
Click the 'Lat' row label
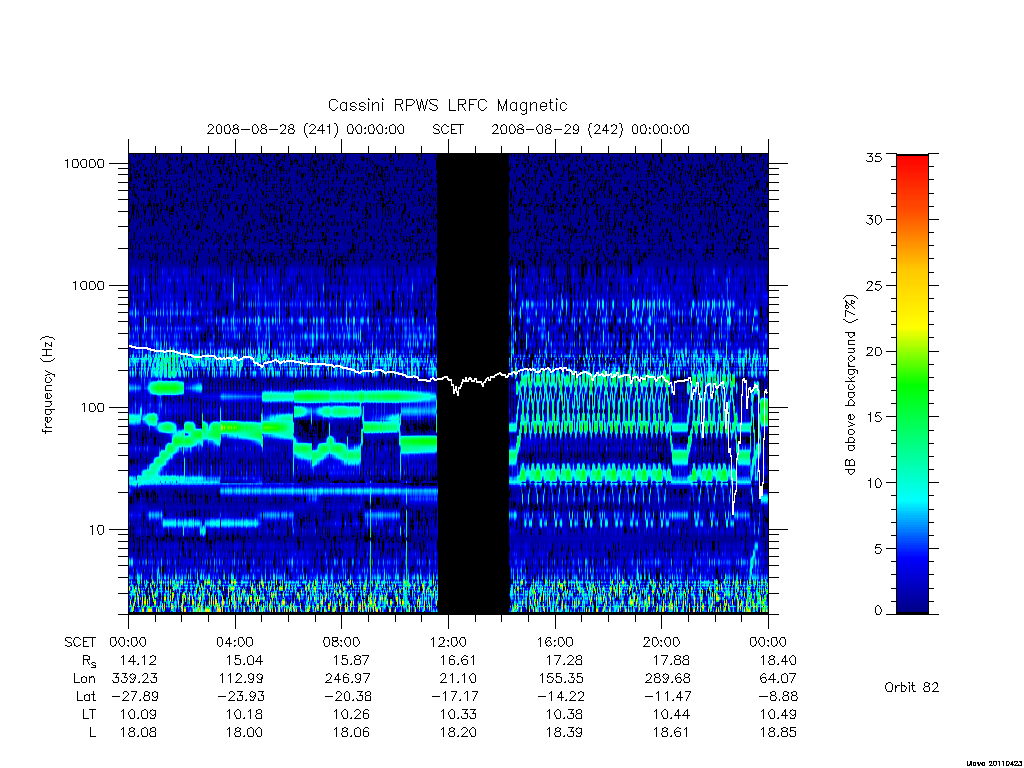(x=86, y=696)
